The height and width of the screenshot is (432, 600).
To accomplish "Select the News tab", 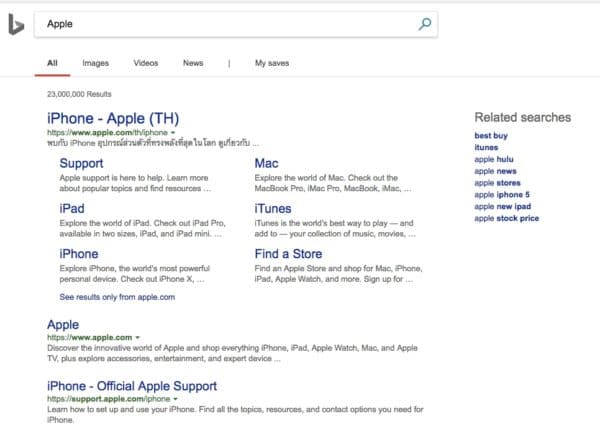I will click(x=193, y=63).
